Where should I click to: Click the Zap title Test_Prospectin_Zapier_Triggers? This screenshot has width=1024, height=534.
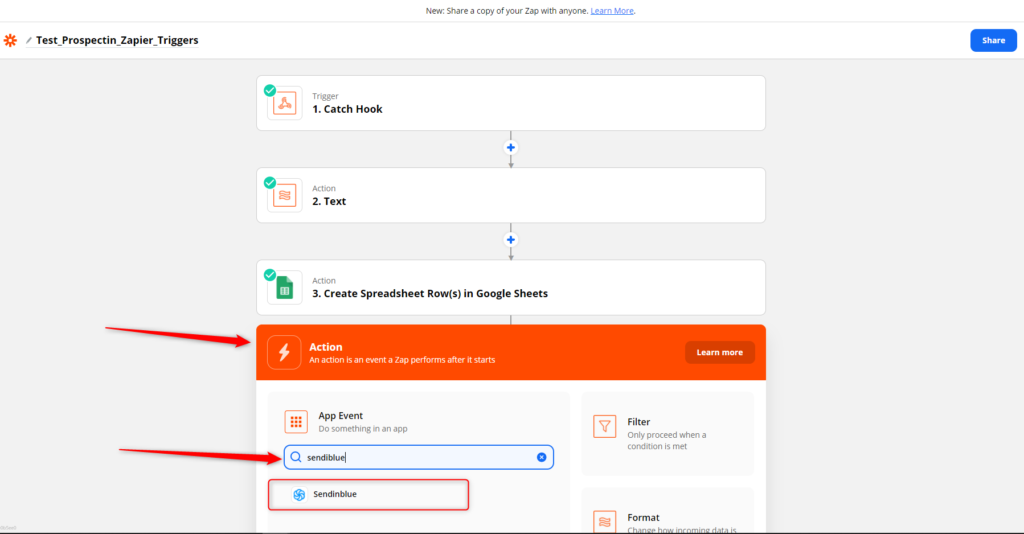point(117,40)
